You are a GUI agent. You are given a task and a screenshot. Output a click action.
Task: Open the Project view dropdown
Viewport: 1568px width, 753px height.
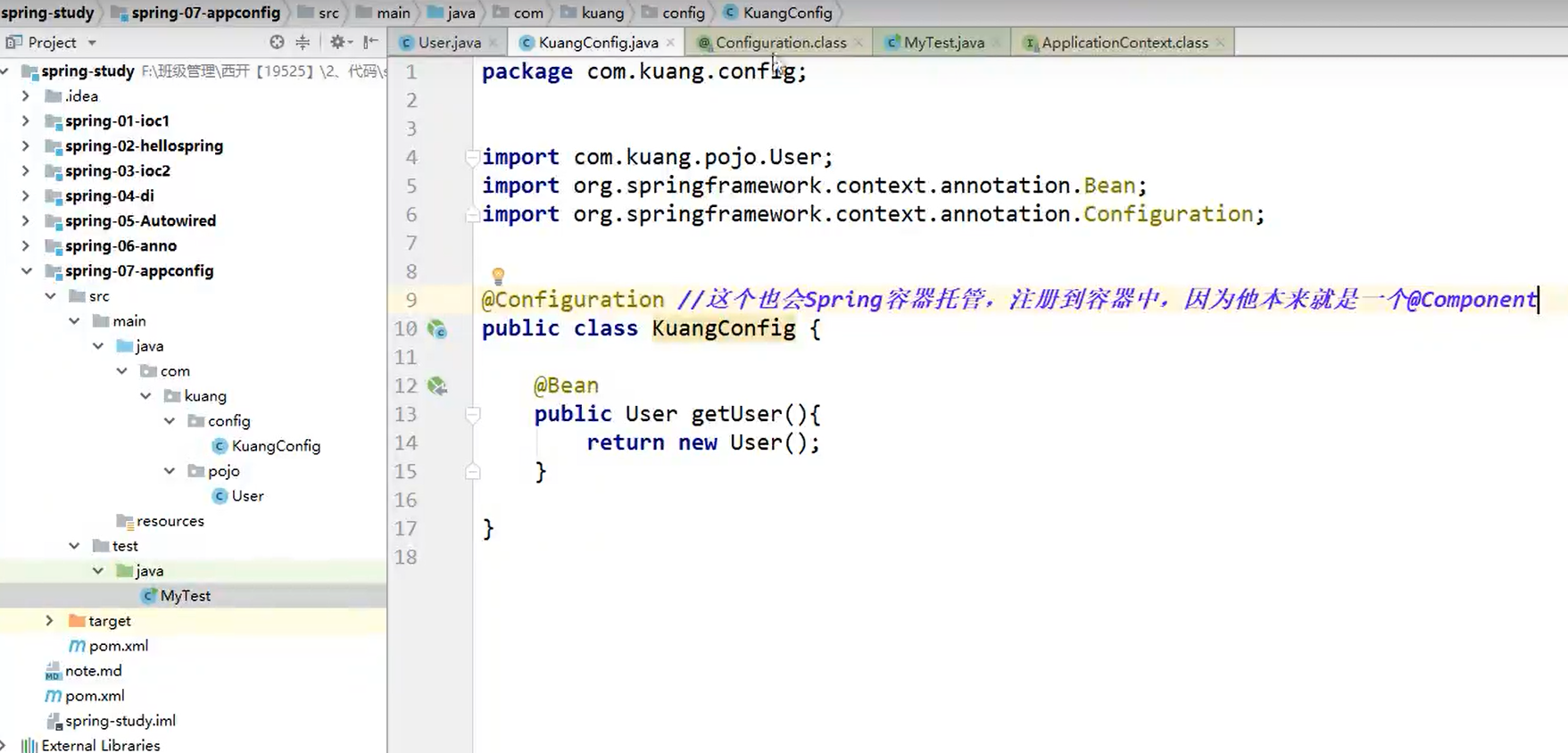92,43
